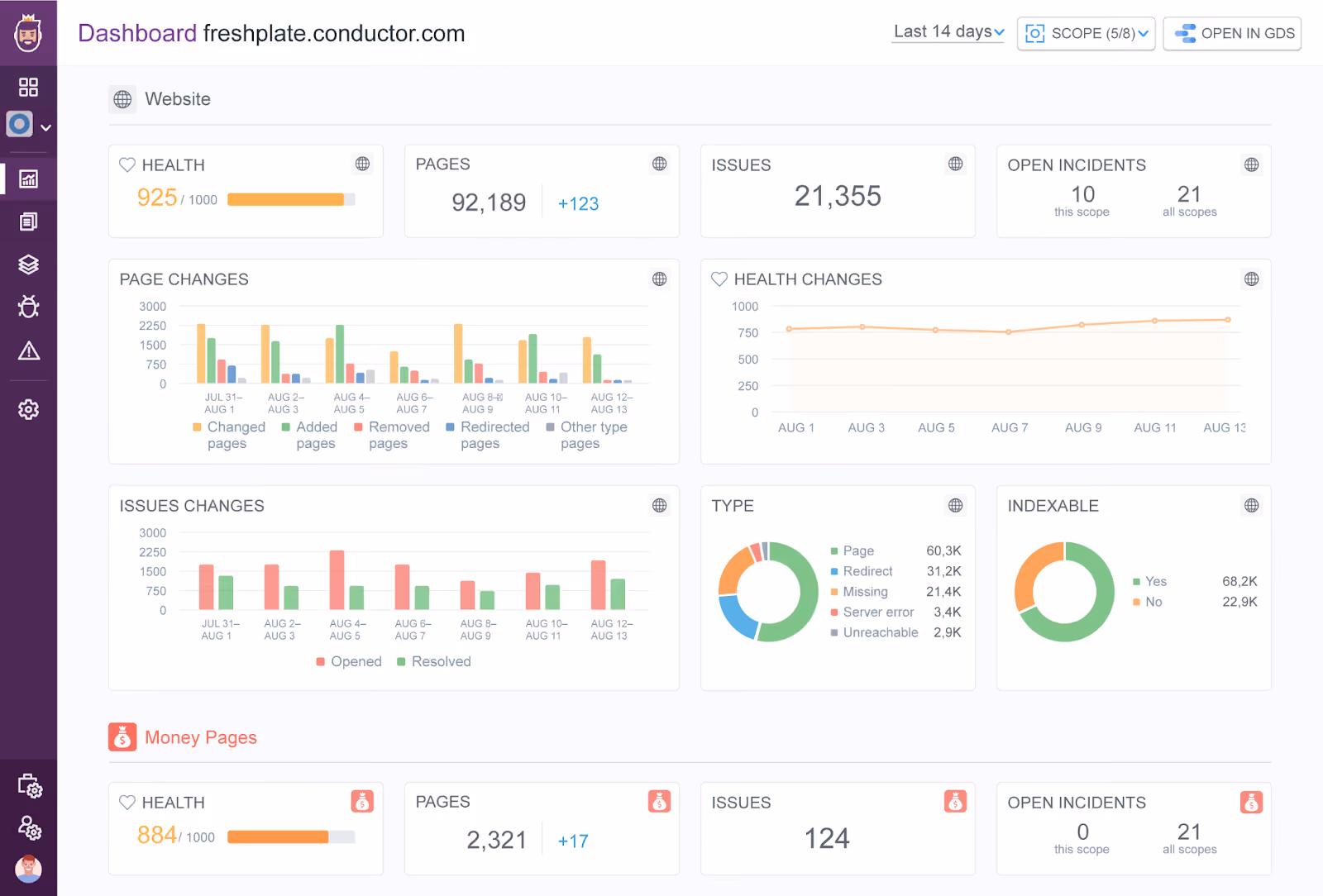Open the bug issues icon in sidebar
1323x896 pixels.
pyautogui.click(x=28, y=307)
